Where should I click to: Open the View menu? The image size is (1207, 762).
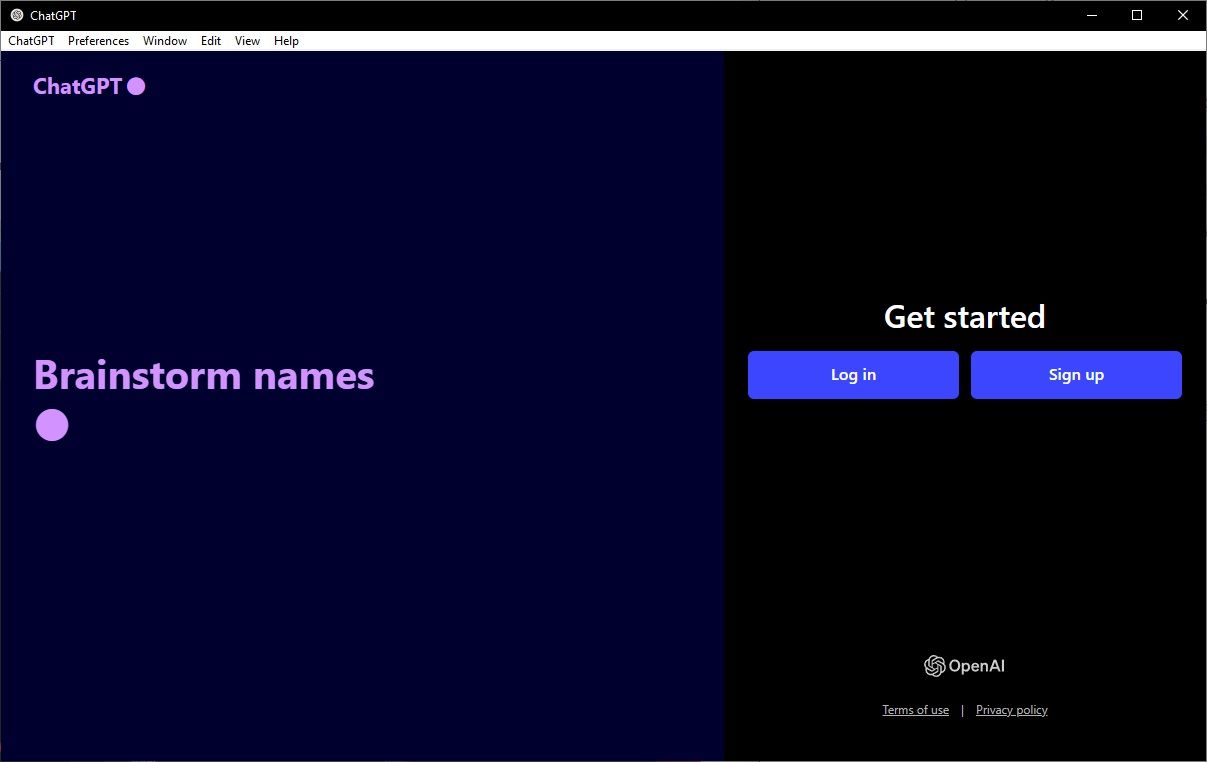247,41
